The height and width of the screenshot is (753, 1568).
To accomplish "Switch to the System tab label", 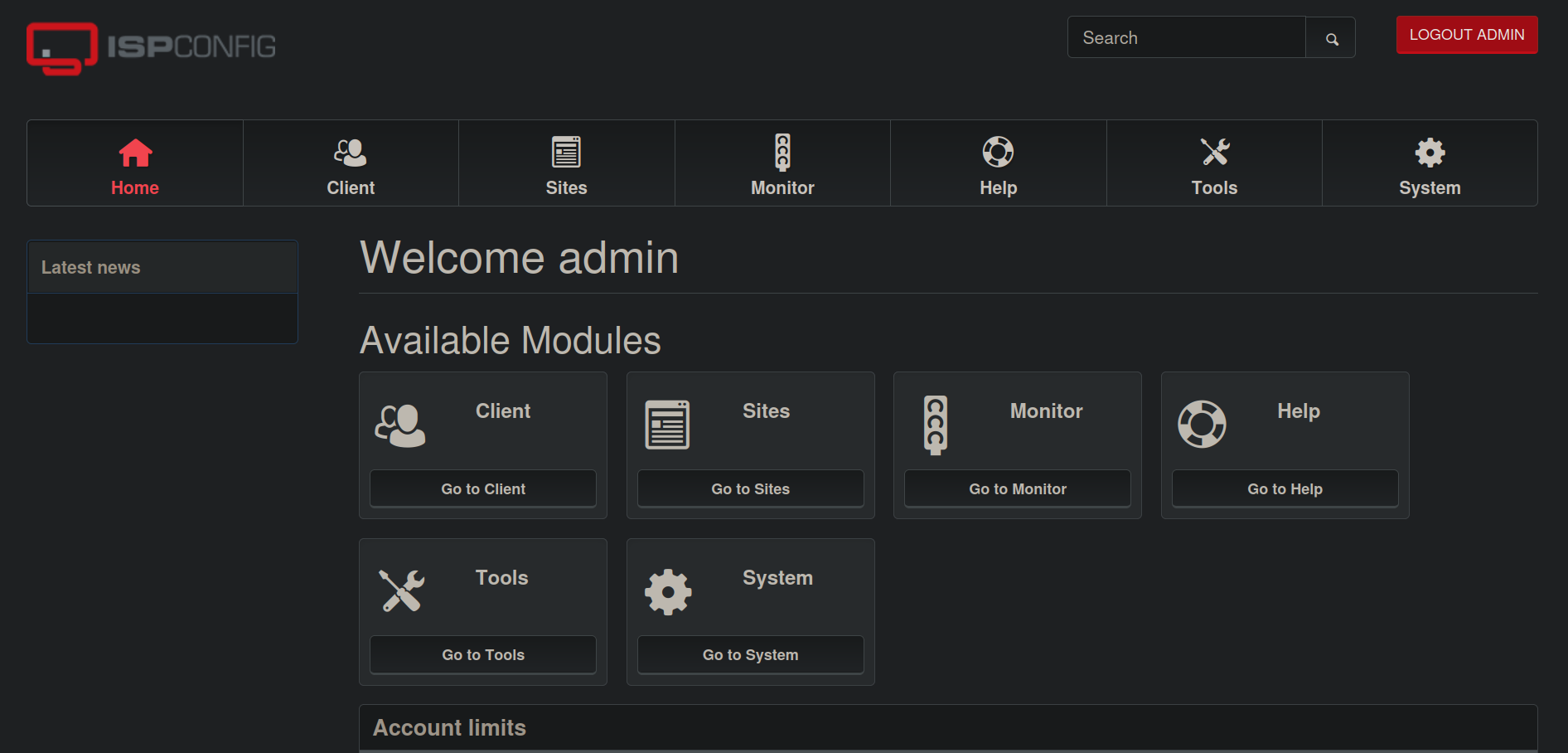I will tap(1430, 188).
